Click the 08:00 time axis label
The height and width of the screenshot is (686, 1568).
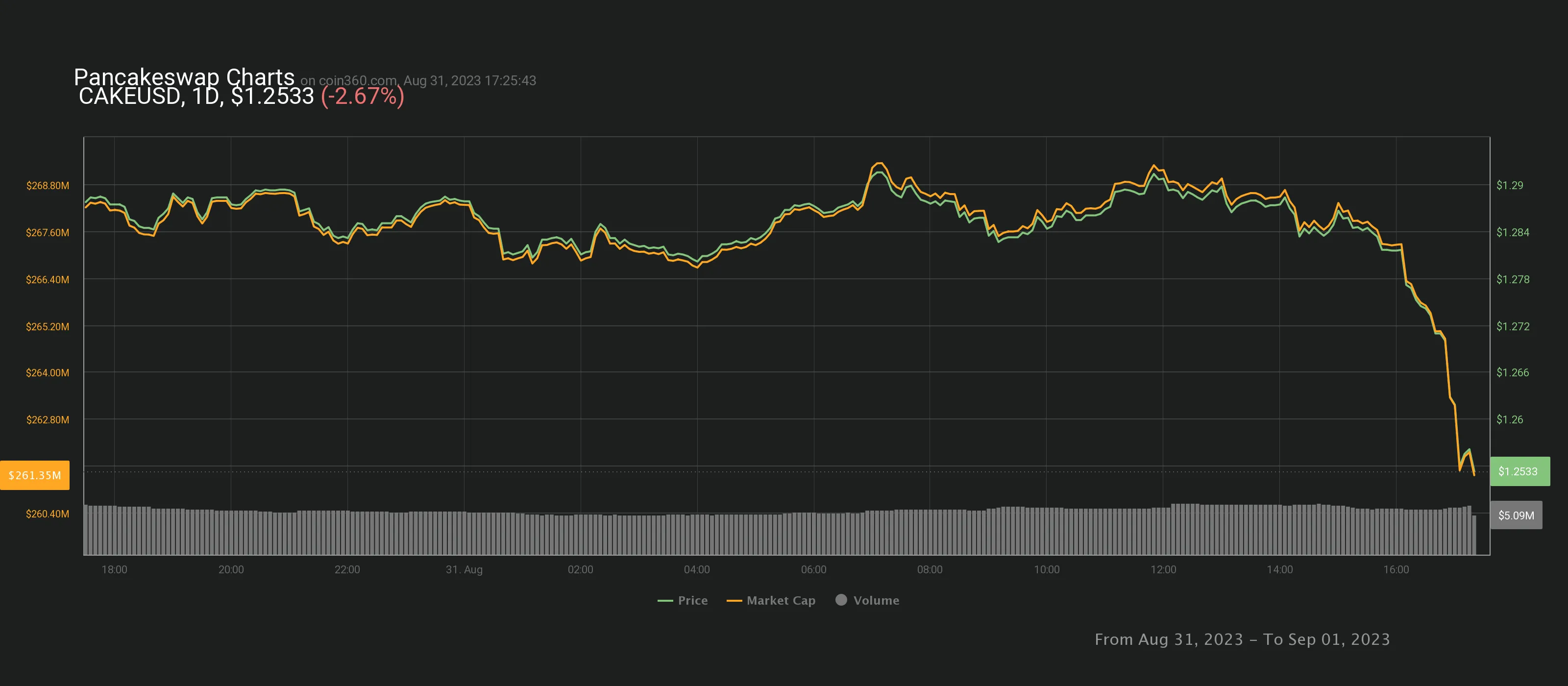930,569
